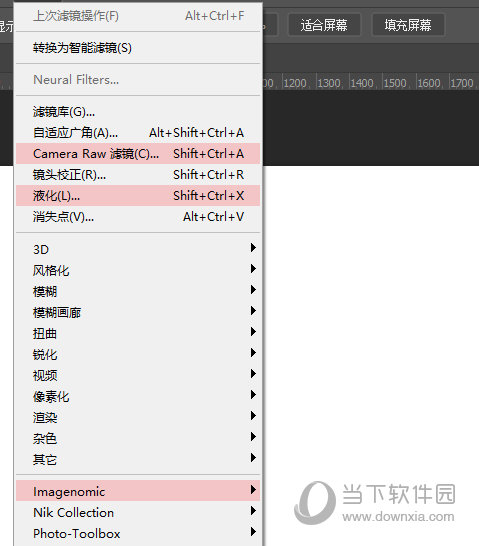Click the 1200 mark on horizontal ruler

click(x=295, y=83)
